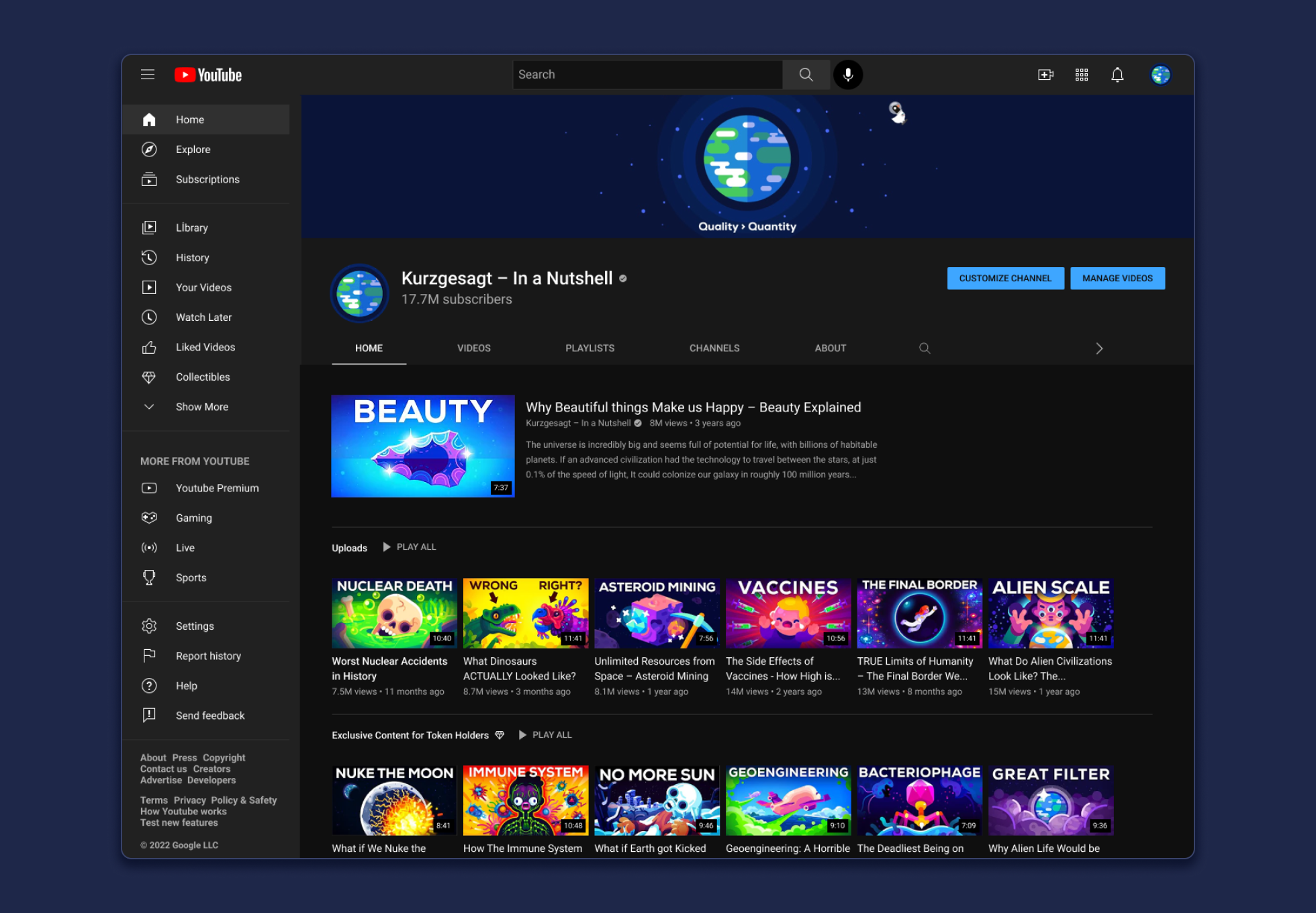
Task: Open the Copyright footer link
Action: [x=224, y=757]
